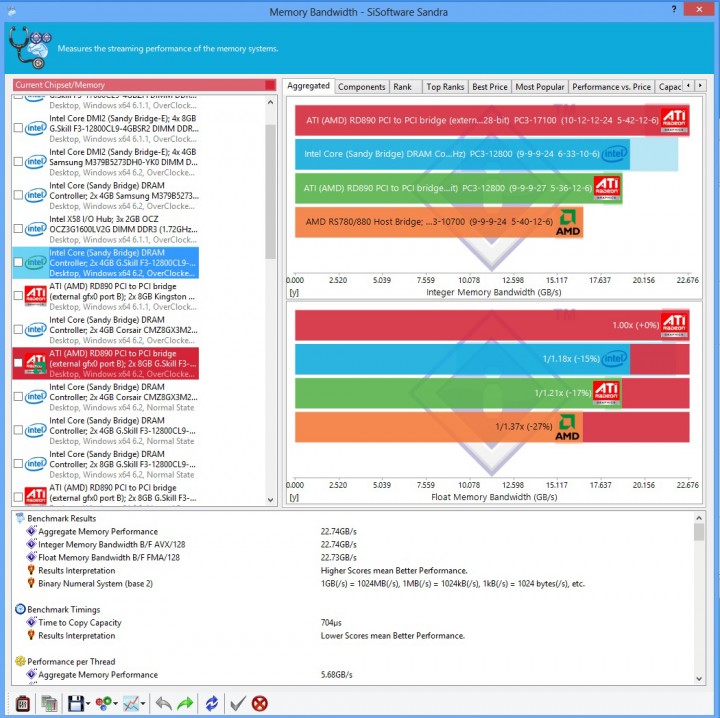The width and height of the screenshot is (720, 718).
Task: Click the question mark help button
Action: click(674, 9)
